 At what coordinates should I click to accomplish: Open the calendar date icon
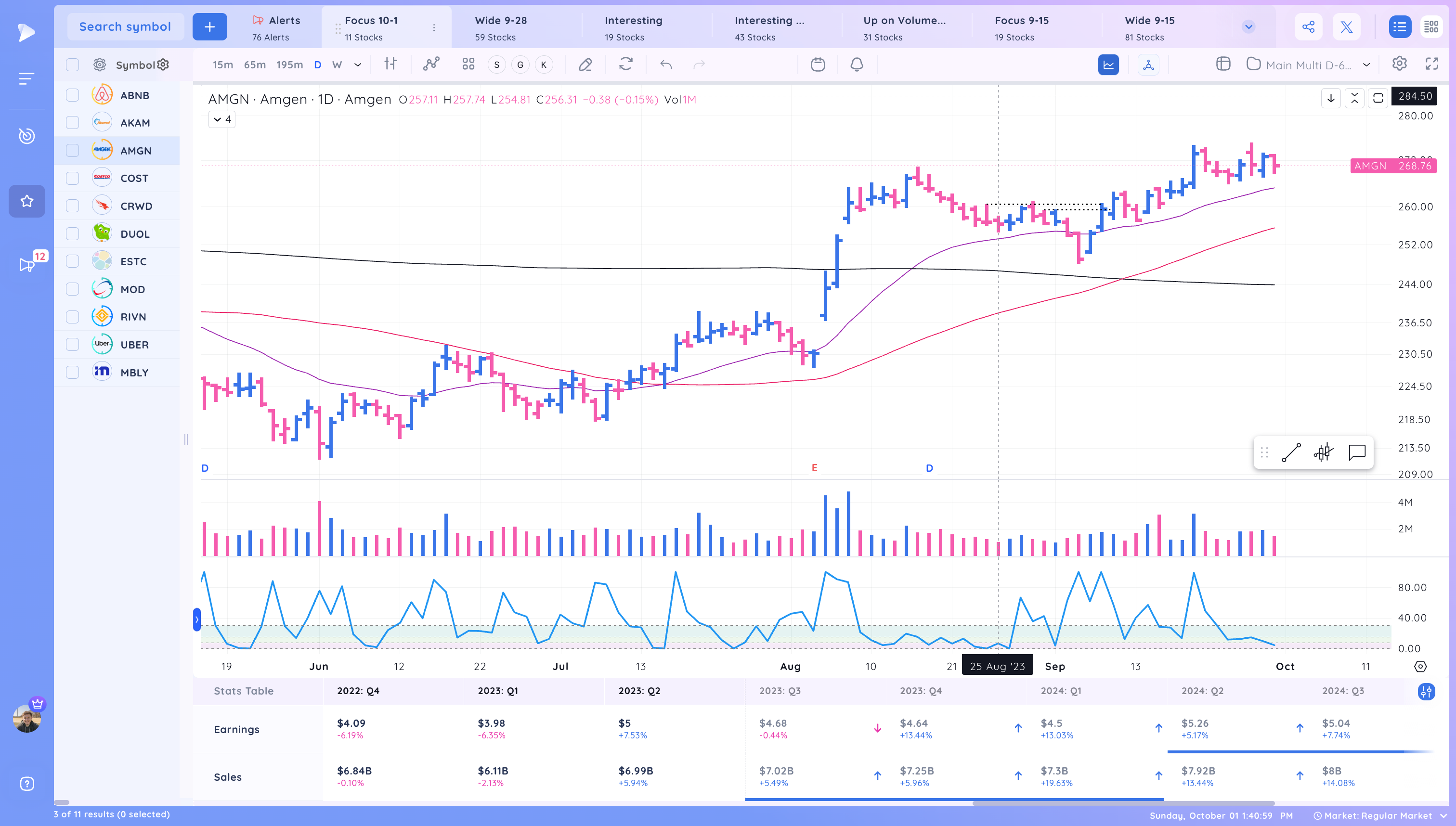818,64
